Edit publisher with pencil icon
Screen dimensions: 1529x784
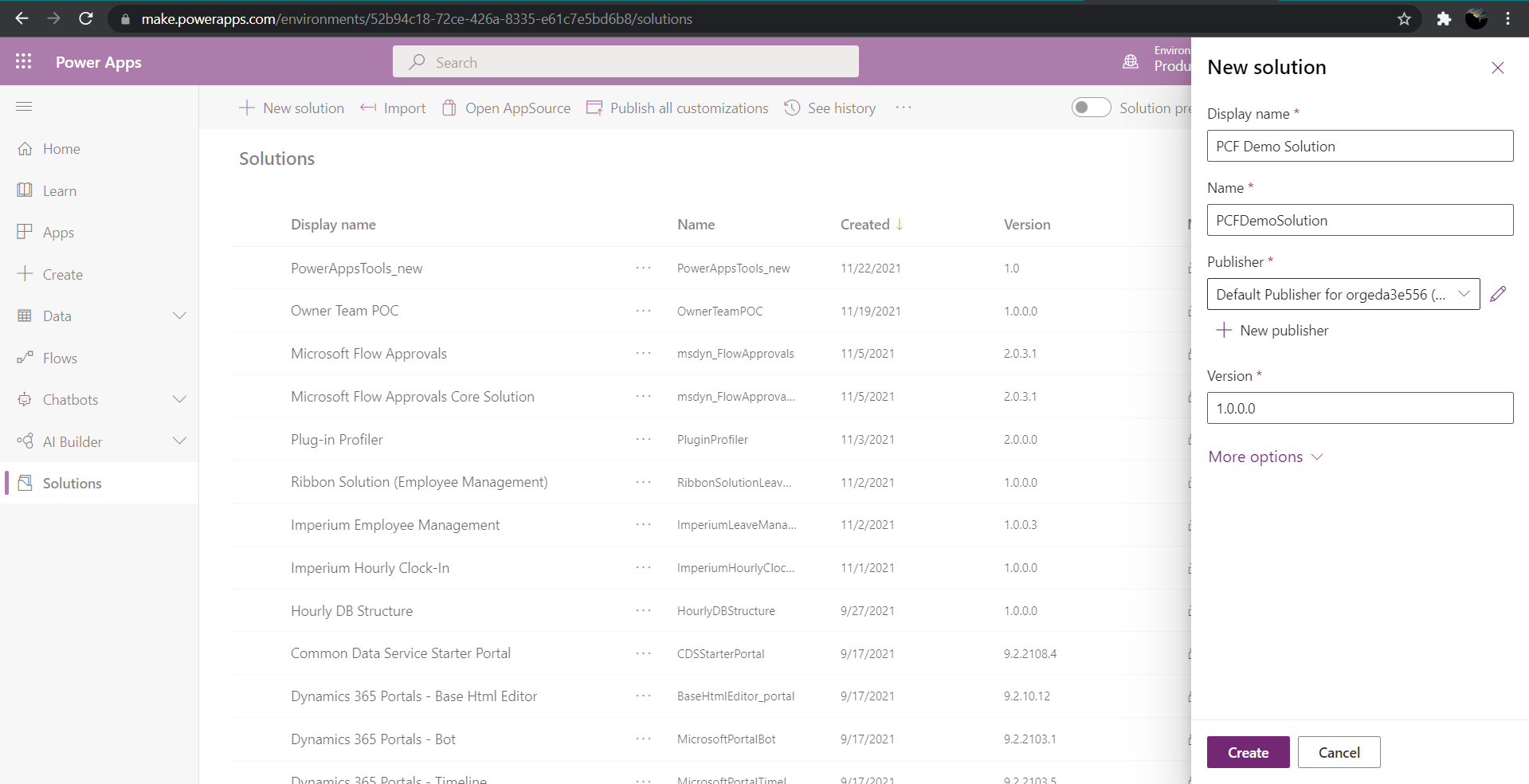1498,294
